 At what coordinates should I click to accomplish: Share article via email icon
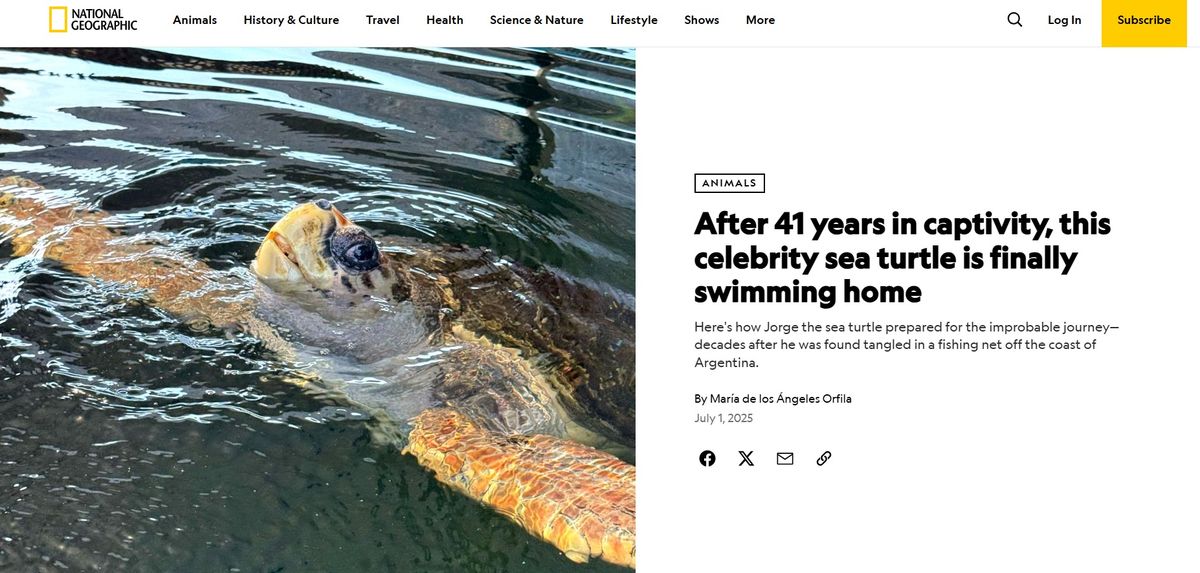(785, 458)
